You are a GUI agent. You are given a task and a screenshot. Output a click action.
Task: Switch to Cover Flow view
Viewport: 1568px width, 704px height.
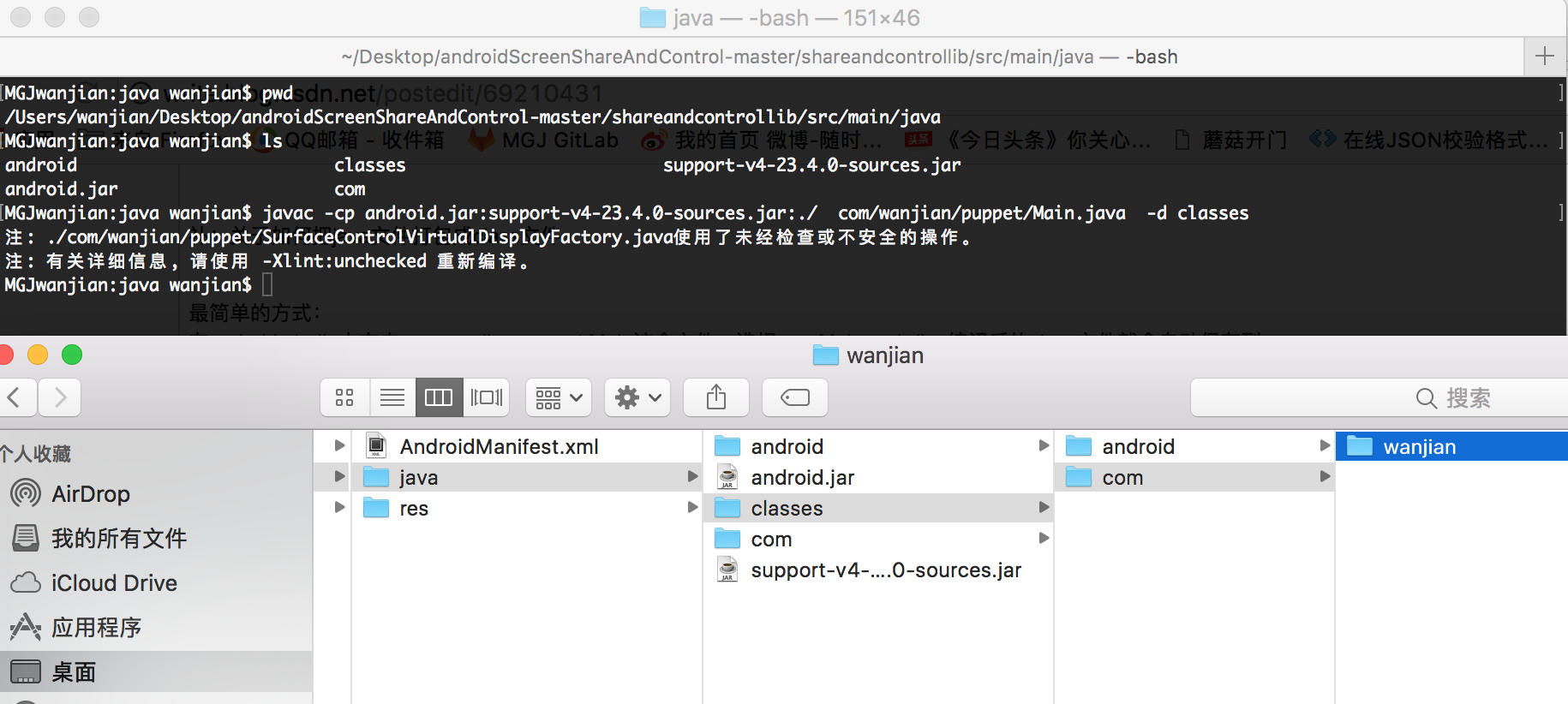pos(487,397)
